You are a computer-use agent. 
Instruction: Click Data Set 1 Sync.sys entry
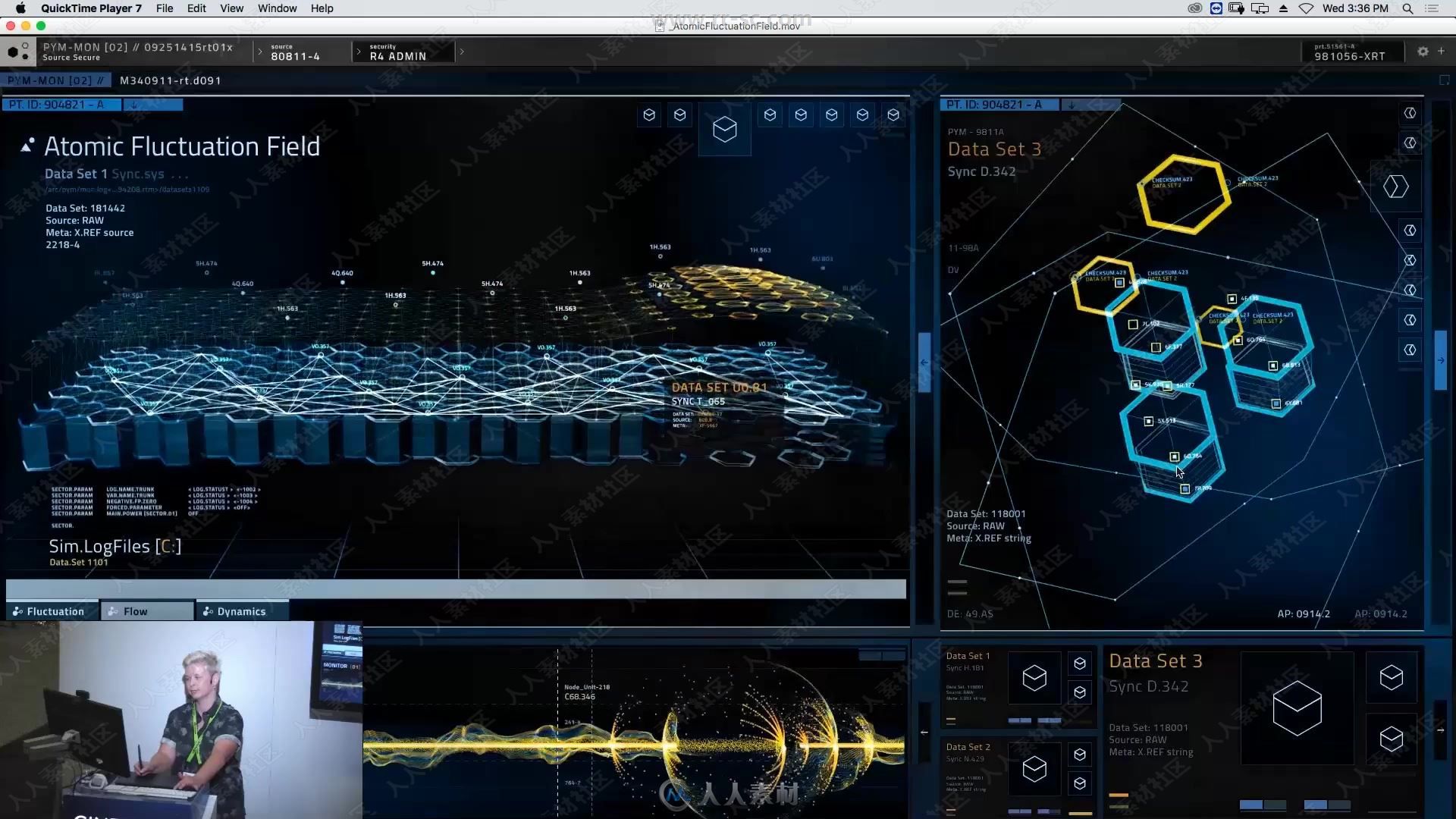103,172
